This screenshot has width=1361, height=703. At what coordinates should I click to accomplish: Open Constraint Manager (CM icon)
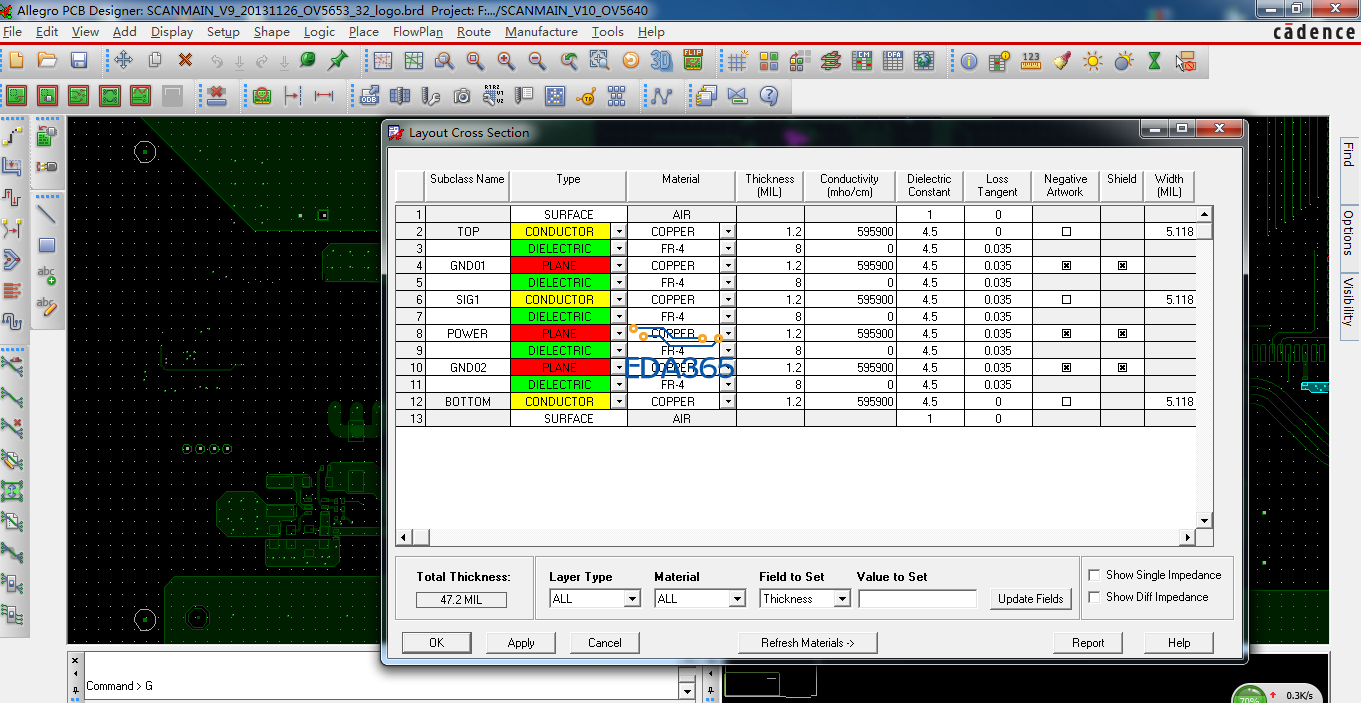coord(861,61)
